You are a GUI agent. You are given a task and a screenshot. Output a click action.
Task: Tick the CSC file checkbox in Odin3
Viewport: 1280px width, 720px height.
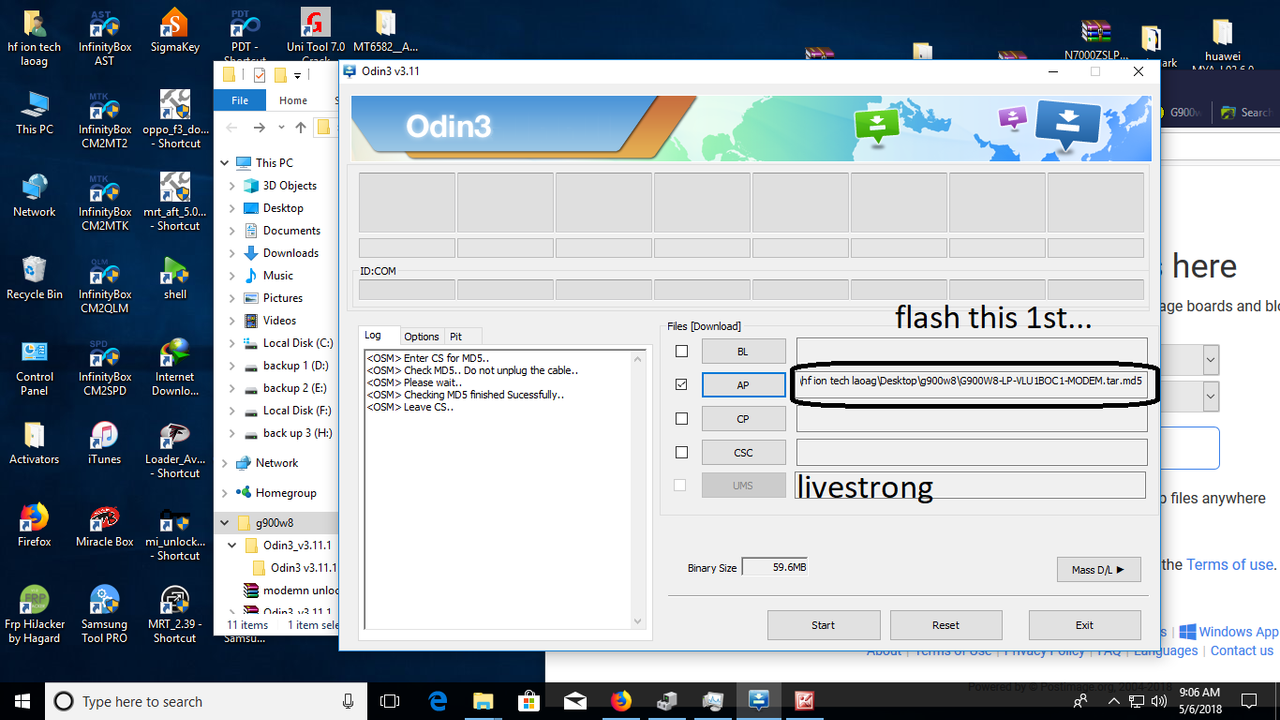click(x=681, y=452)
